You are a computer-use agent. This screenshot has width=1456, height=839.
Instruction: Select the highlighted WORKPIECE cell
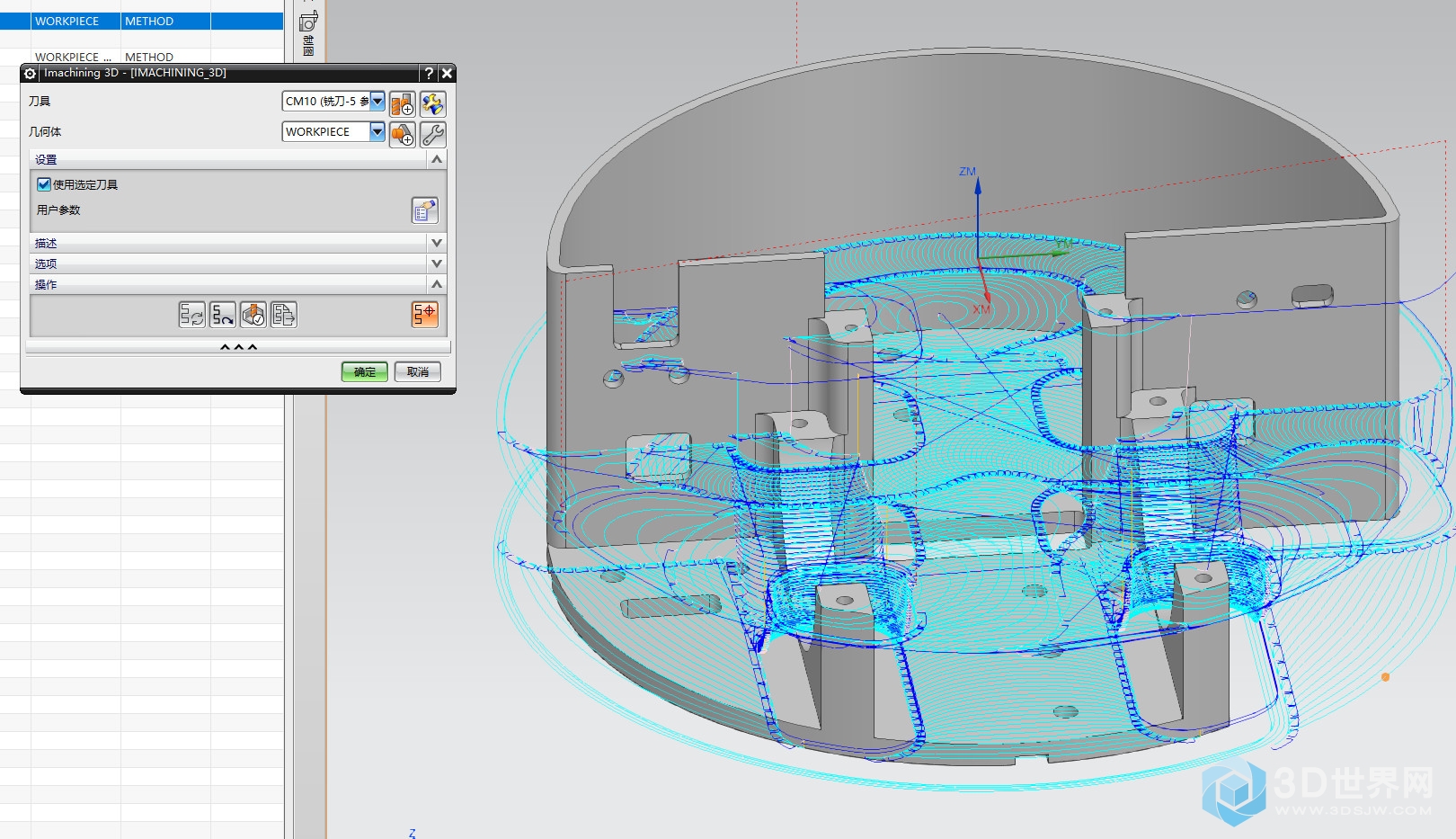pyautogui.click(x=75, y=21)
